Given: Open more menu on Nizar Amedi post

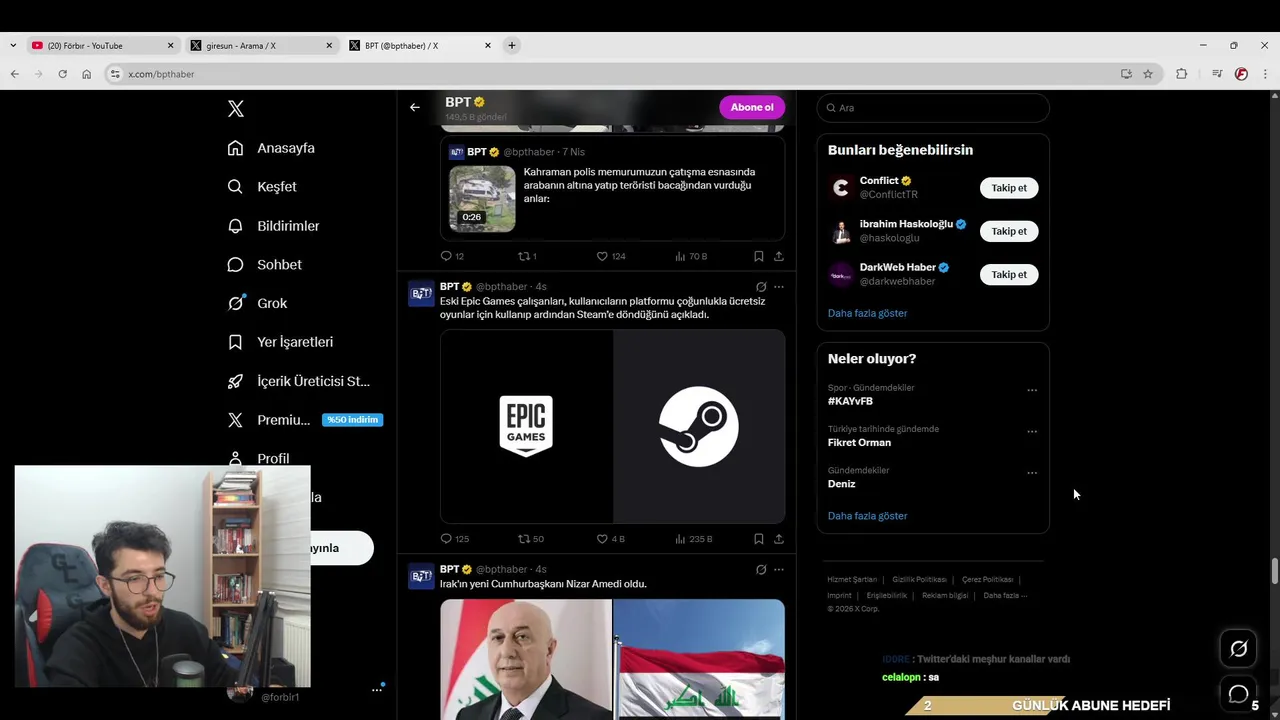Looking at the screenshot, I should 778,570.
